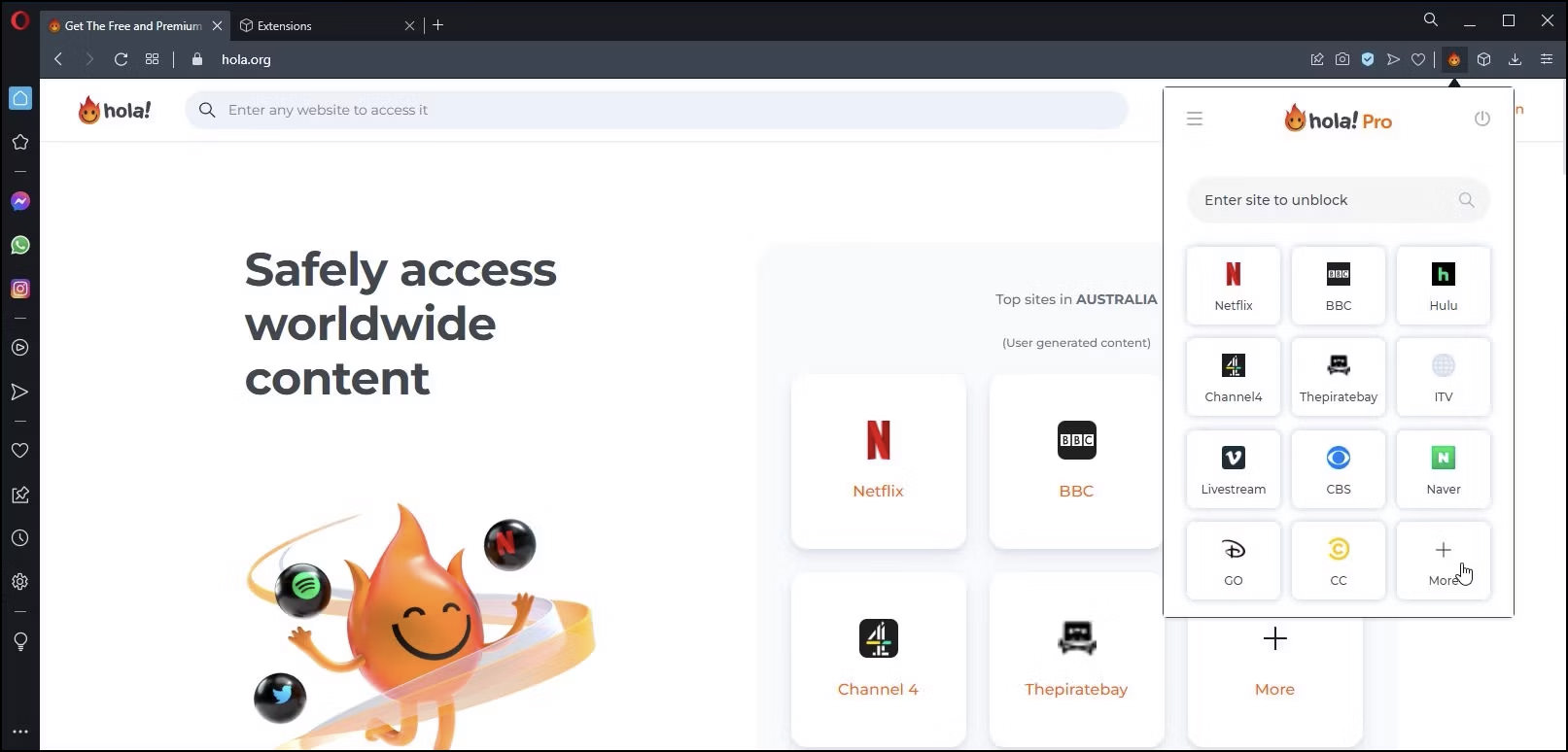The height and width of the screenshot is (752, 1568).
Task: Open Netflix card on the hola.org page
Action: (879, 461)
